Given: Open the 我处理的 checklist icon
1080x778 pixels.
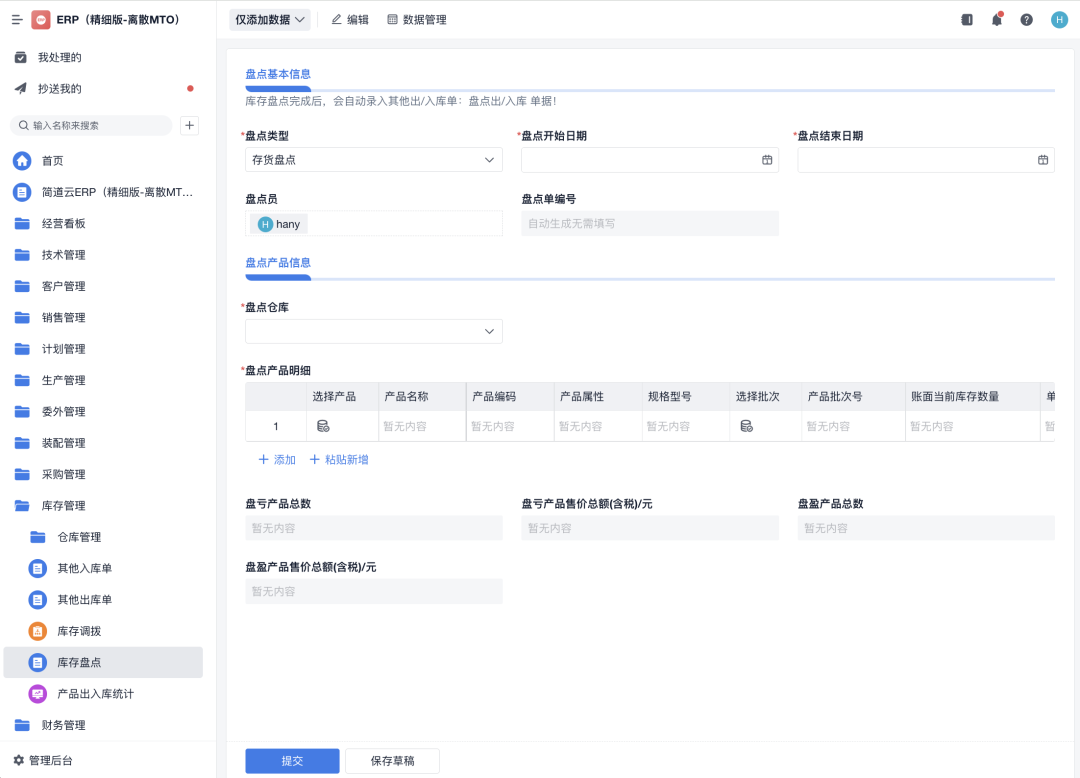Looking at the screenshot, I should (x=21, y=57).
